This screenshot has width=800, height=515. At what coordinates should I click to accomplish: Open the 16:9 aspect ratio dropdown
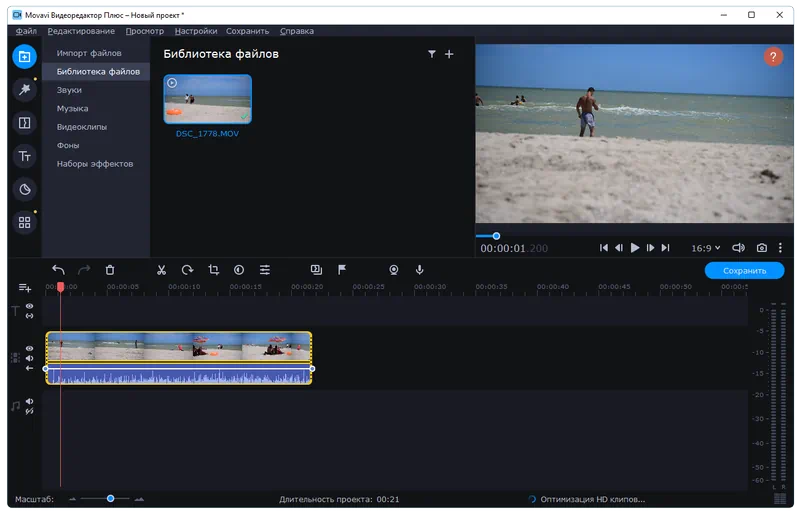(x=706, y=248)
